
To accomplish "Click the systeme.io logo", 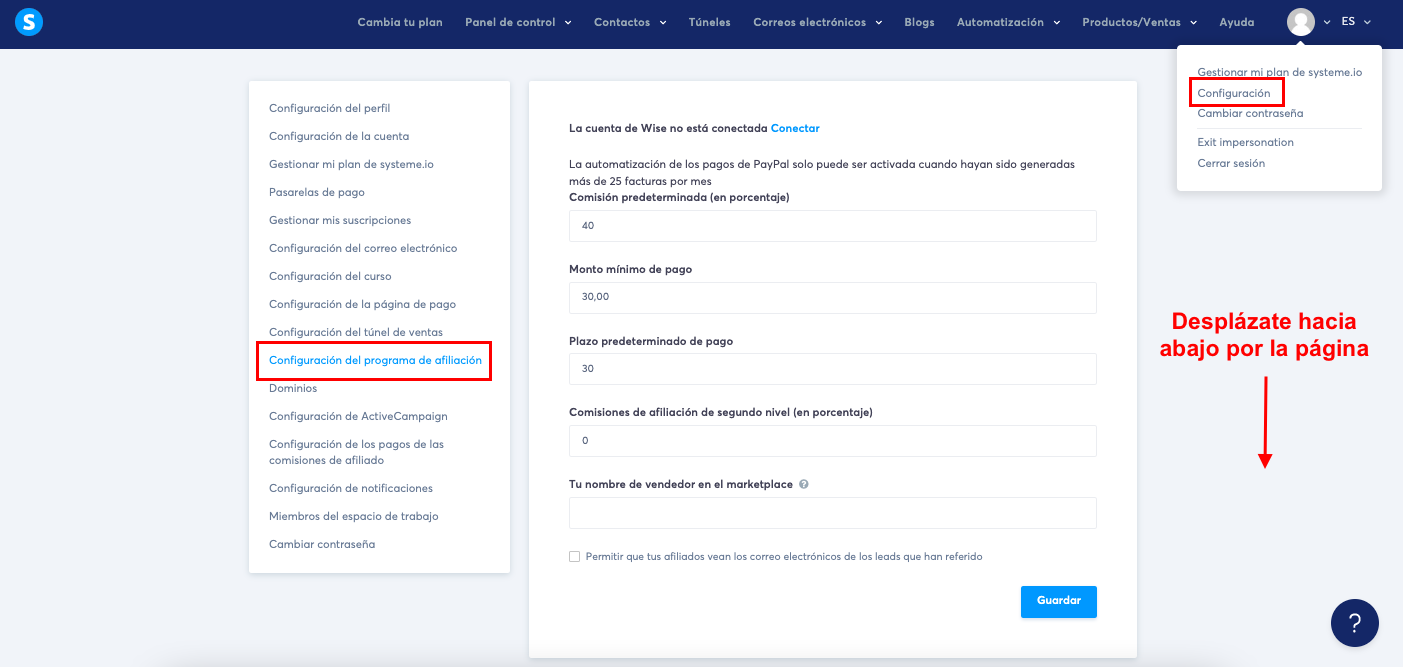I will (x=28, y=21).
